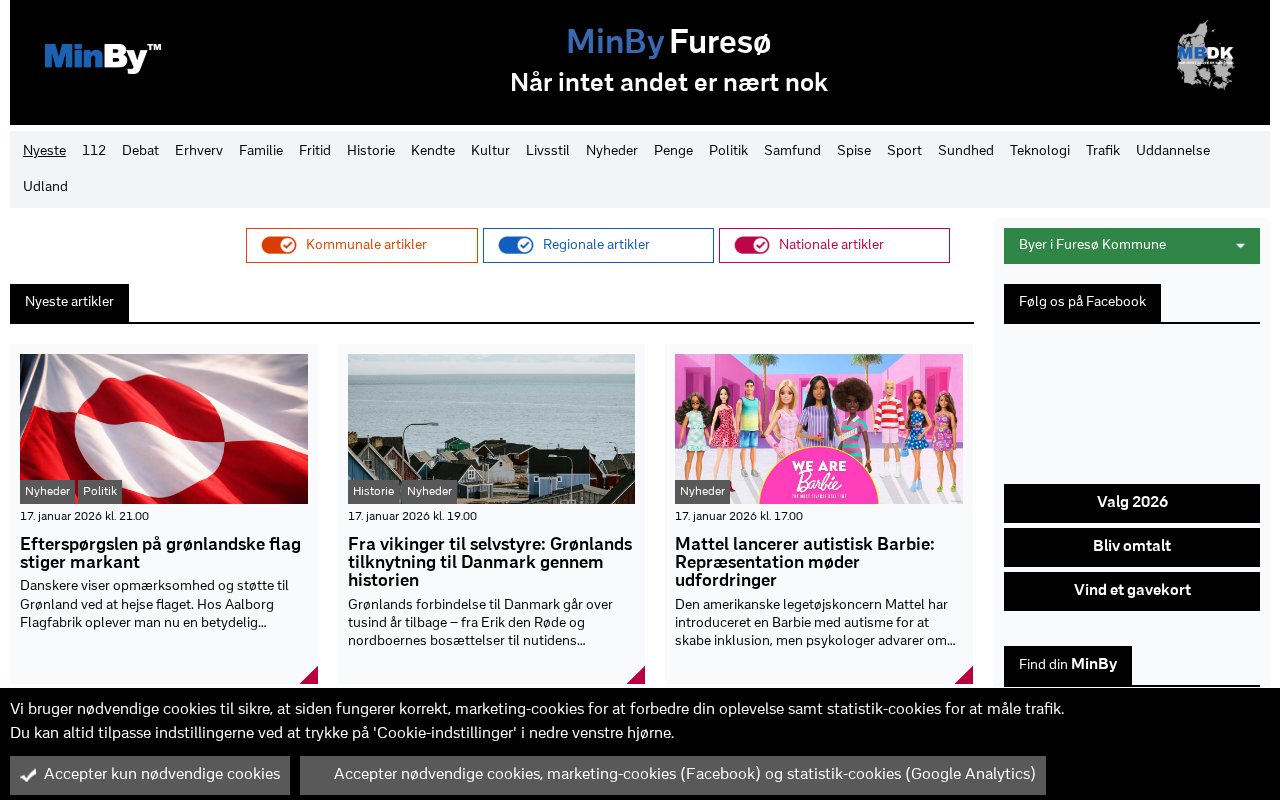Screen dimensions: 1280x800
Task: Open the Politik section in the menu bar
Action: [x=728, y=151]
